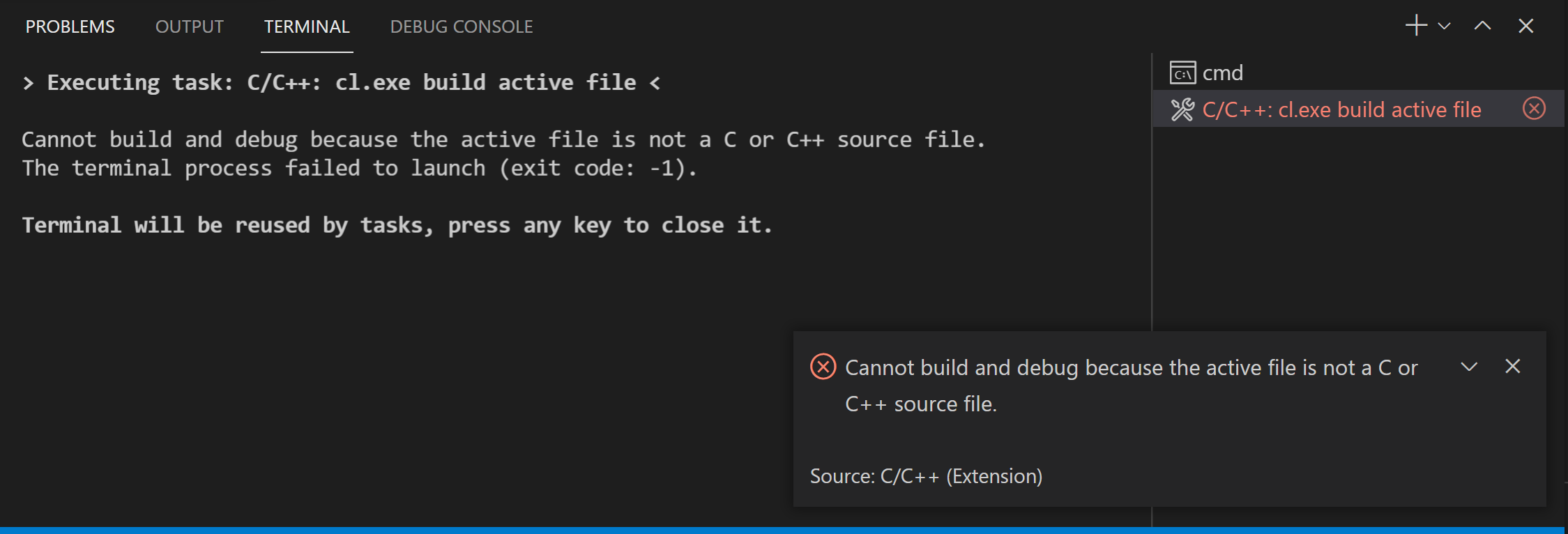Image resolution: width=1568 pixels, height=534 pixels.
Task: Collapse the notification with its chevron
Action: 1469,367
